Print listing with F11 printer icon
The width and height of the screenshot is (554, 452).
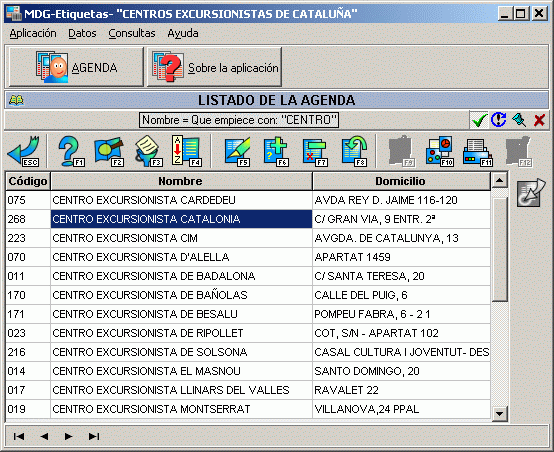478,152
